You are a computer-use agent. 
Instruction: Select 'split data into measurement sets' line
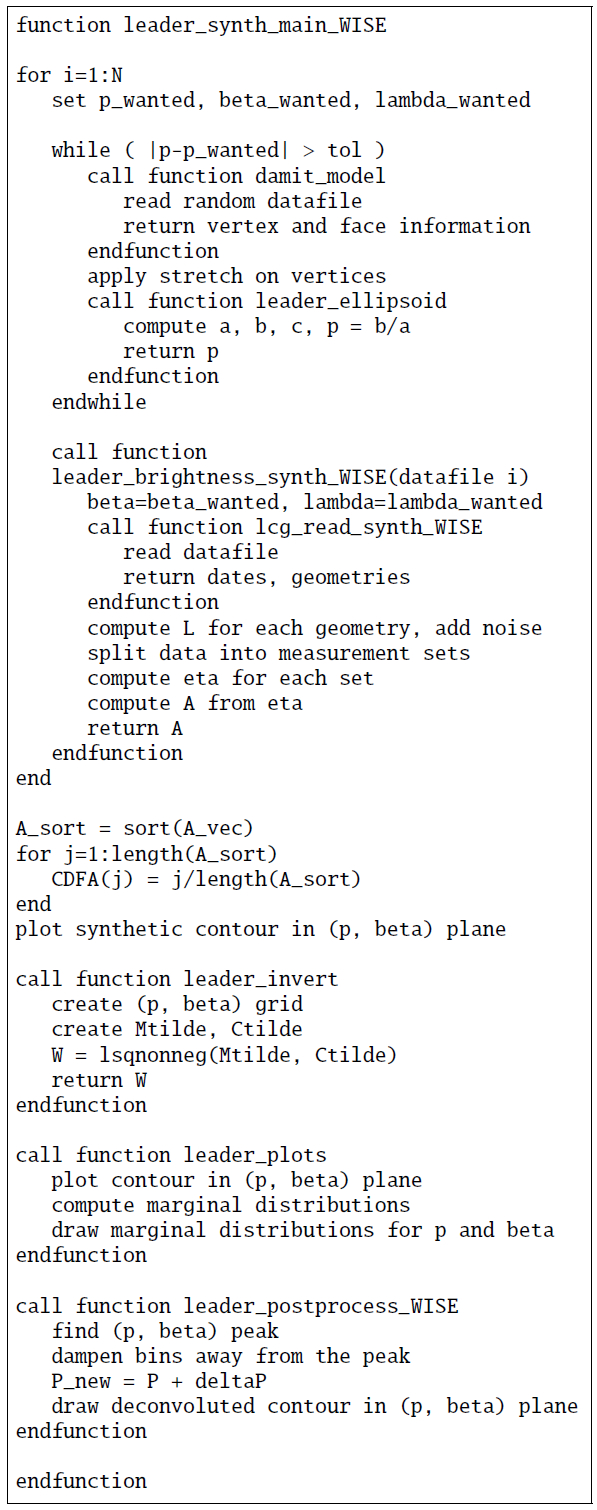coord(279,653)
